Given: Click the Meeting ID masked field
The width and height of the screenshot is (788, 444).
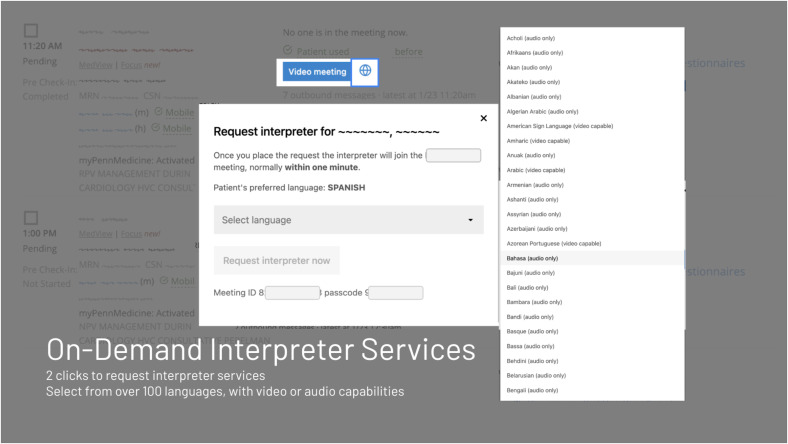Looking at the screenshot, I should 292,293.
